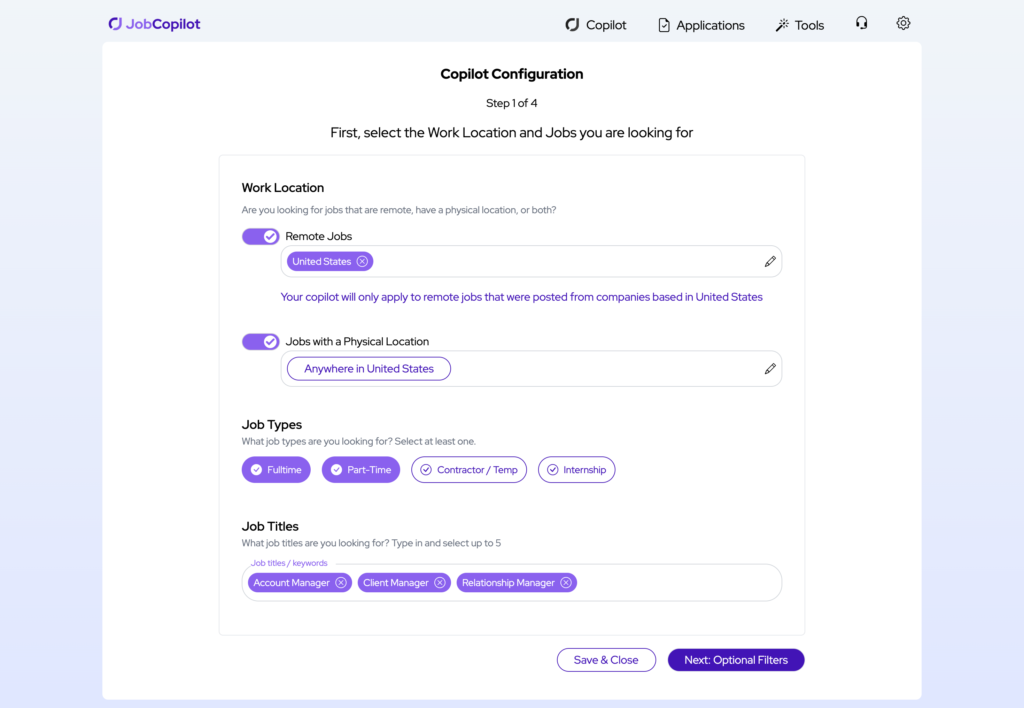The height and width of the screenshot is (708, 1024).
Task: Remove the Client Manager job title
Action: coord(440,583)
